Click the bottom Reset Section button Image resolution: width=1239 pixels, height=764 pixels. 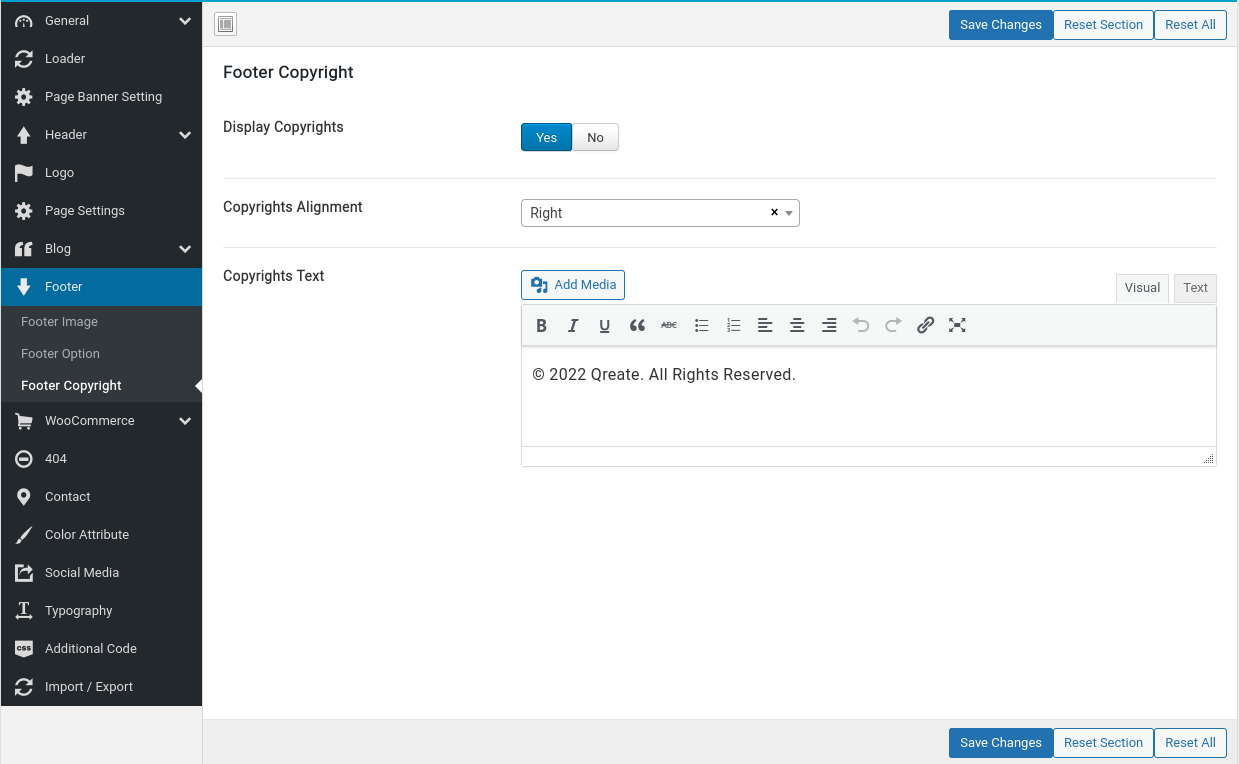click(x=1103, y=743)
